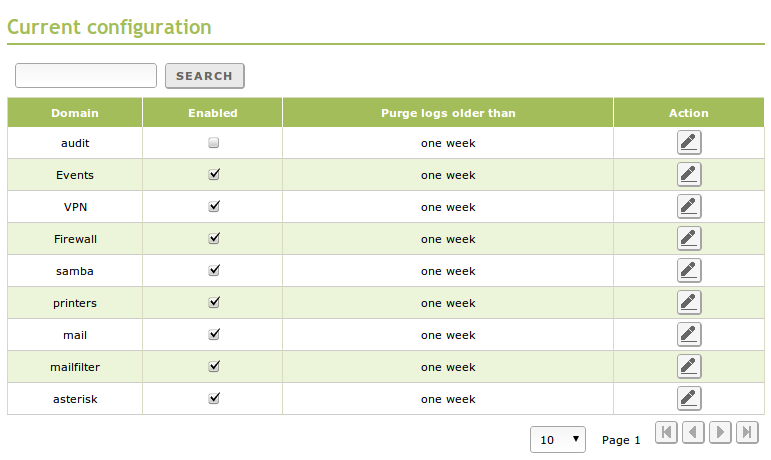771x460 pixels.
Task: Click the search text field
Action: (86, 75)
